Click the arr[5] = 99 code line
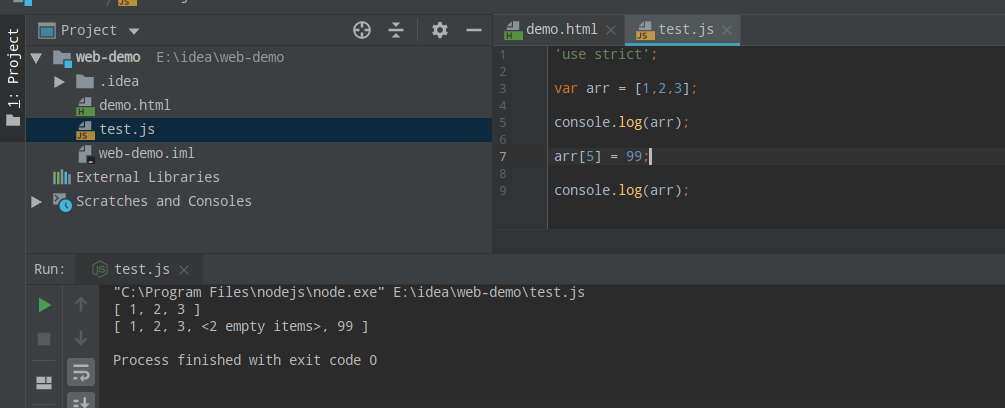This screenshot has height=408, width=1005. pos(602,157)
